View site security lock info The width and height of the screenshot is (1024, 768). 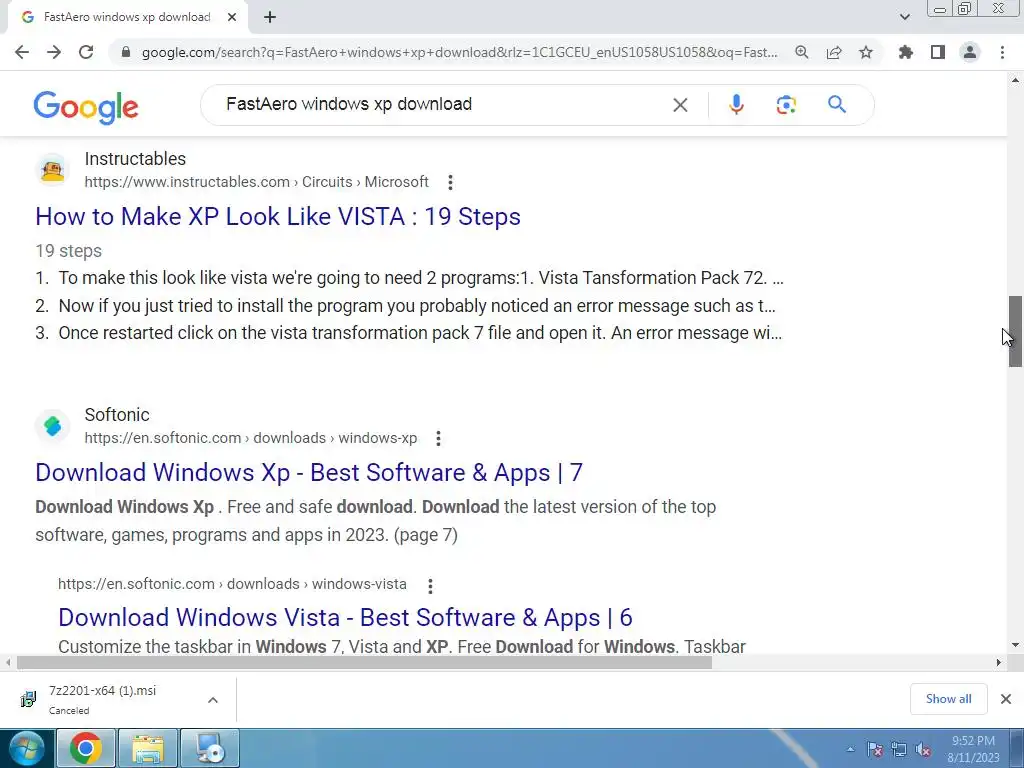pos(126,52)
